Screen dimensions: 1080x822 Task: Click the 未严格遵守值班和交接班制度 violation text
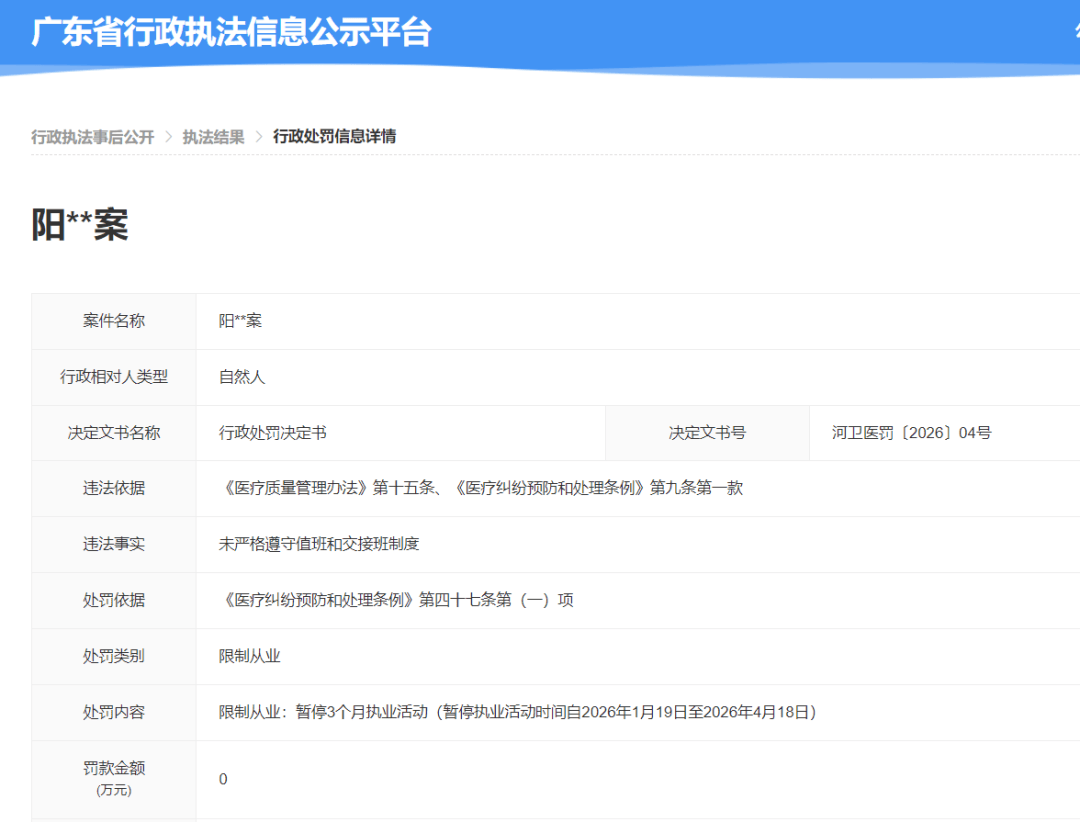click(319, 545)
